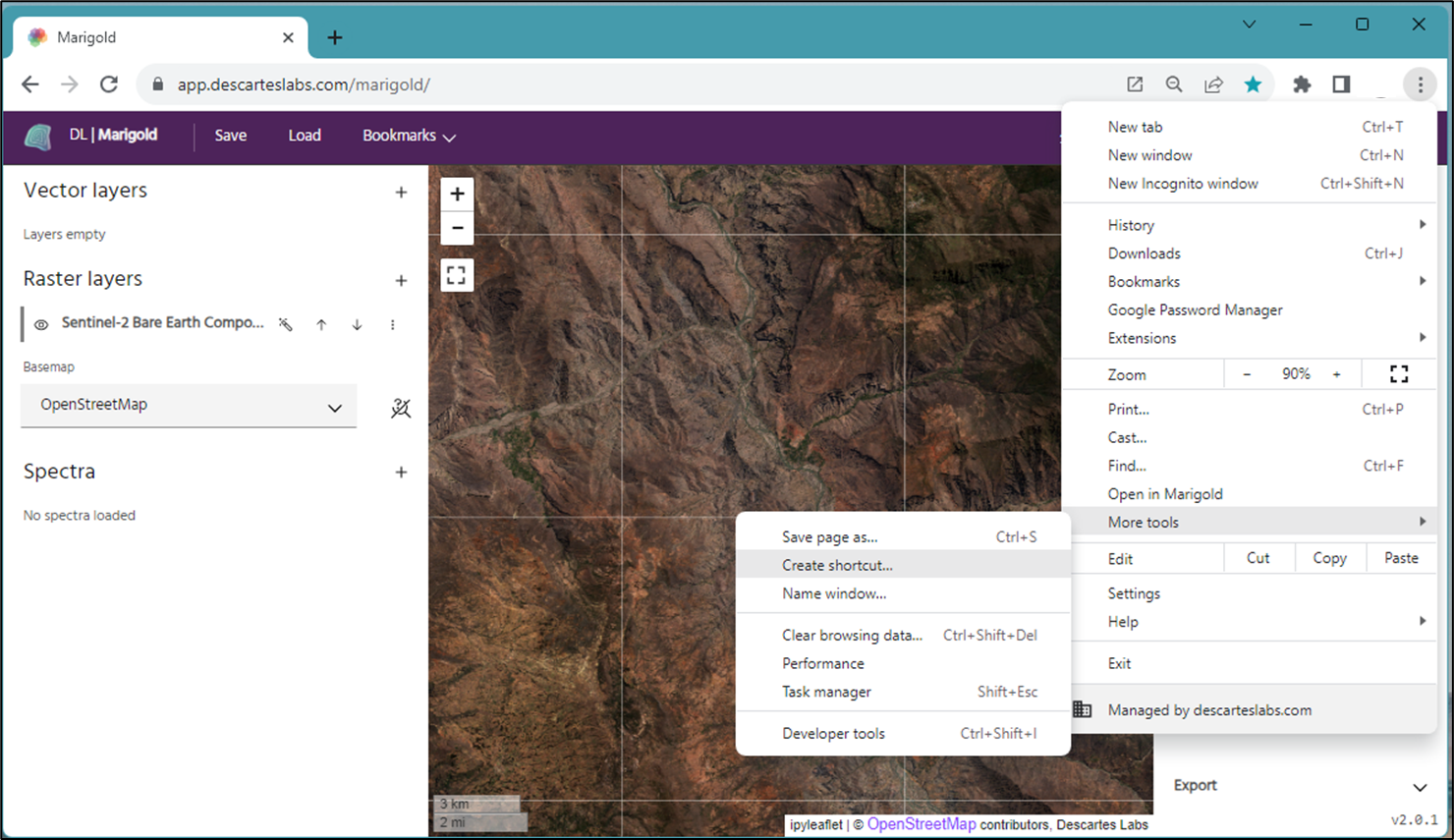Screen dimensions: 1454x840
Task: Decrease browser zoom with minus
Action: tap(1247, 374)
